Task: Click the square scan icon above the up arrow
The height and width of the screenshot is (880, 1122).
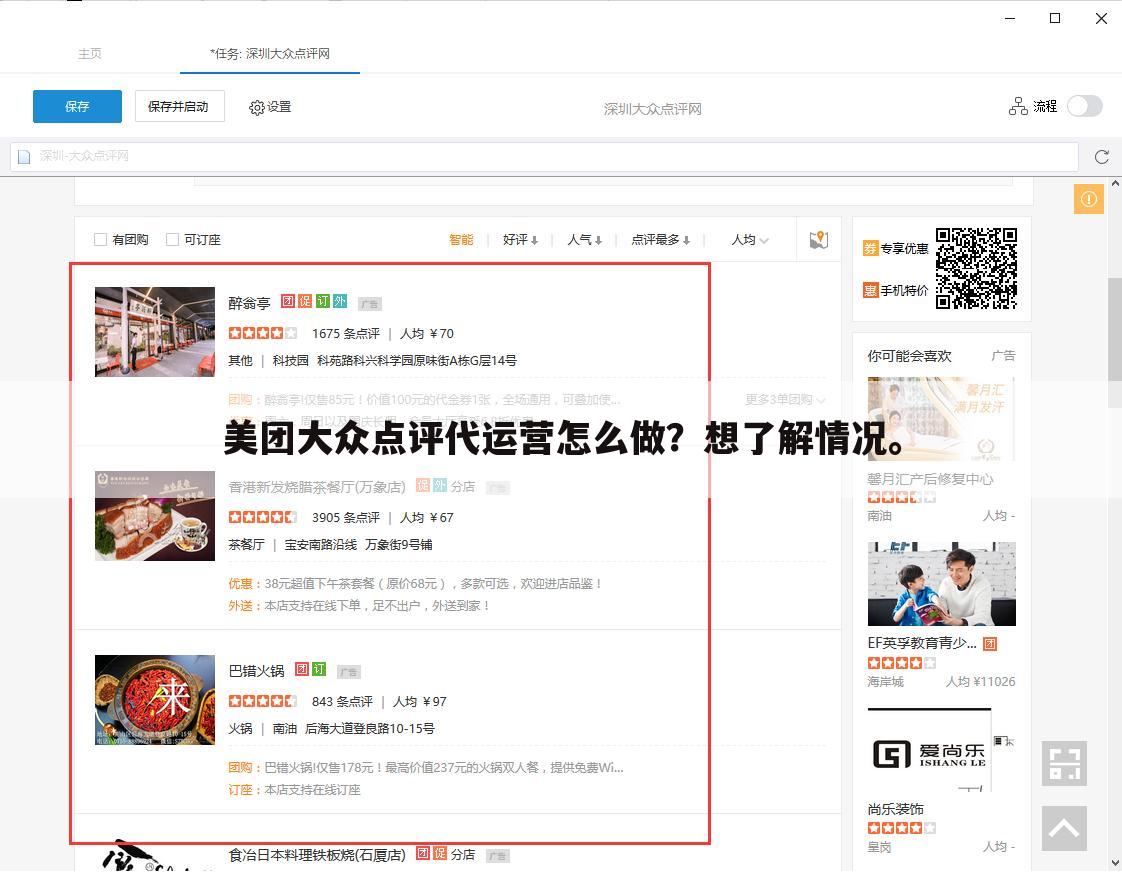Action: 1064,763
